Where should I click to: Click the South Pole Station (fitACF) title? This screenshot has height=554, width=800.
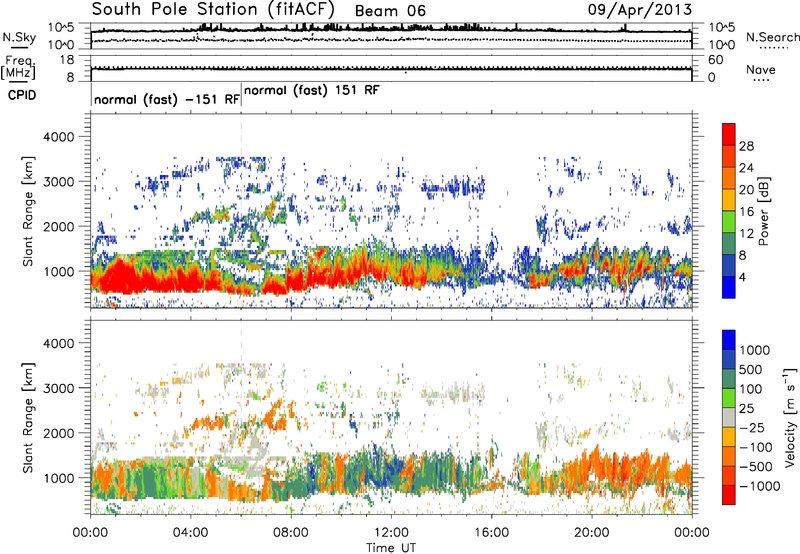click(x=213, y=9)
